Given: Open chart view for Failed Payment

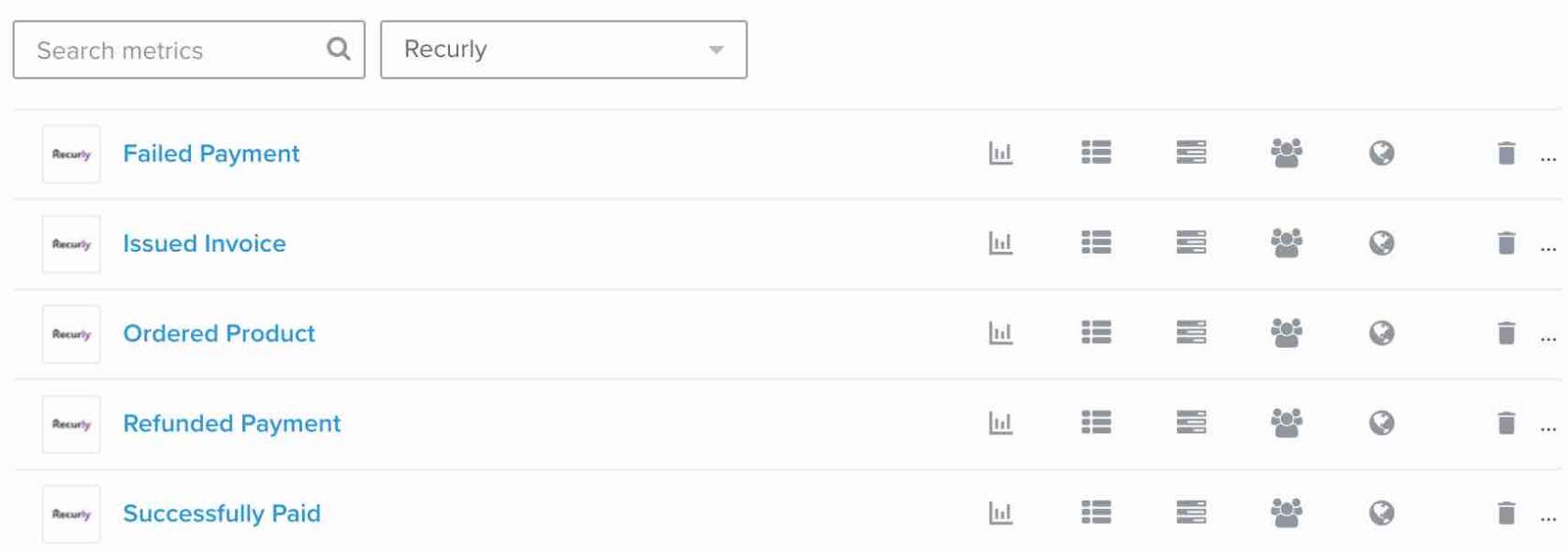Looking at the screenshot, I should (x=1000, y=153).
